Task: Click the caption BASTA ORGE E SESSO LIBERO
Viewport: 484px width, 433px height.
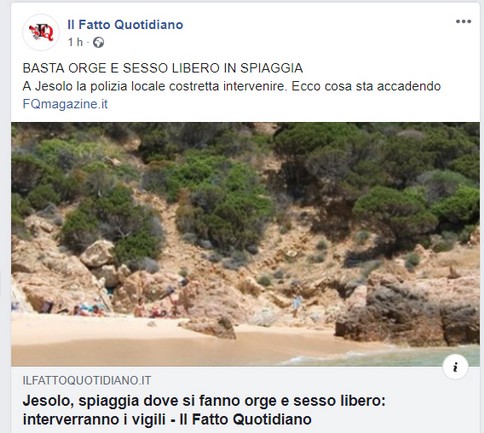Action: pyautogui.click(x=163, y=68)
